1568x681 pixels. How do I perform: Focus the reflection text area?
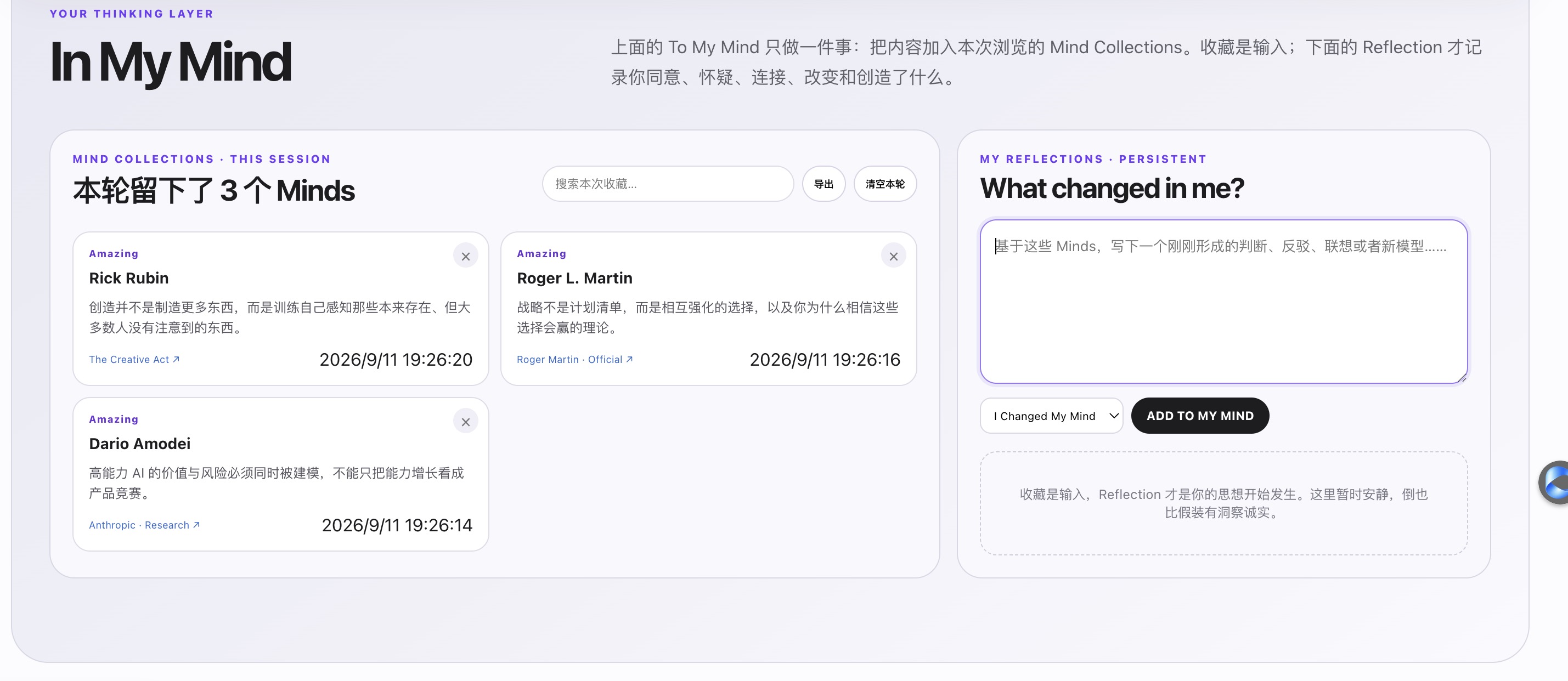[x=1223, y=302]
